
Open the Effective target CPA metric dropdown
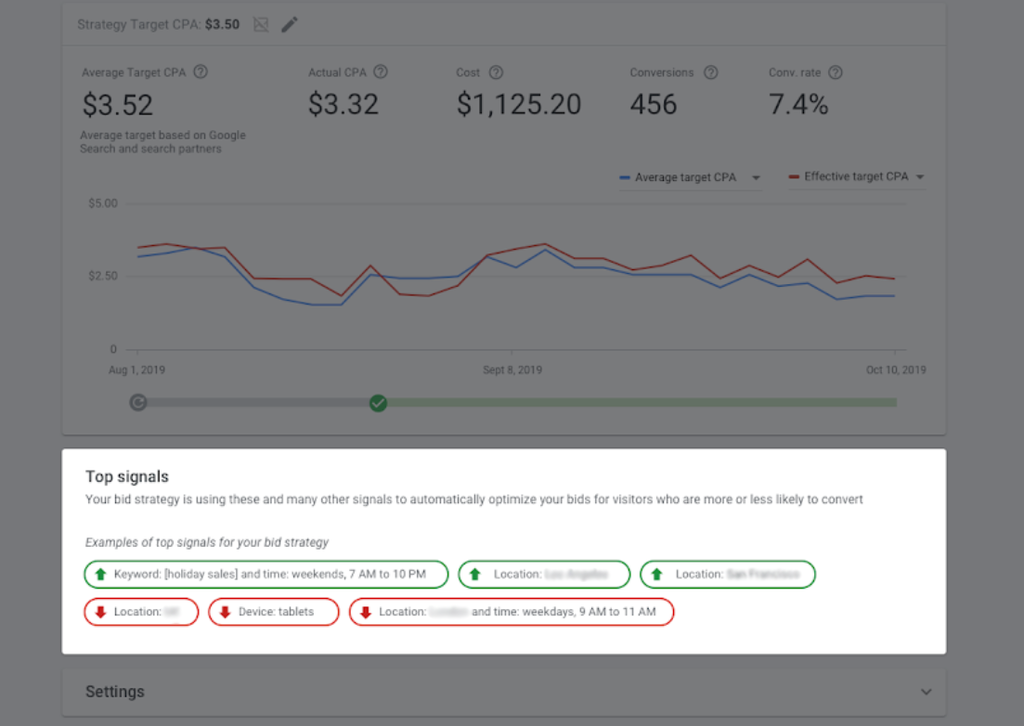coord(919,178)
